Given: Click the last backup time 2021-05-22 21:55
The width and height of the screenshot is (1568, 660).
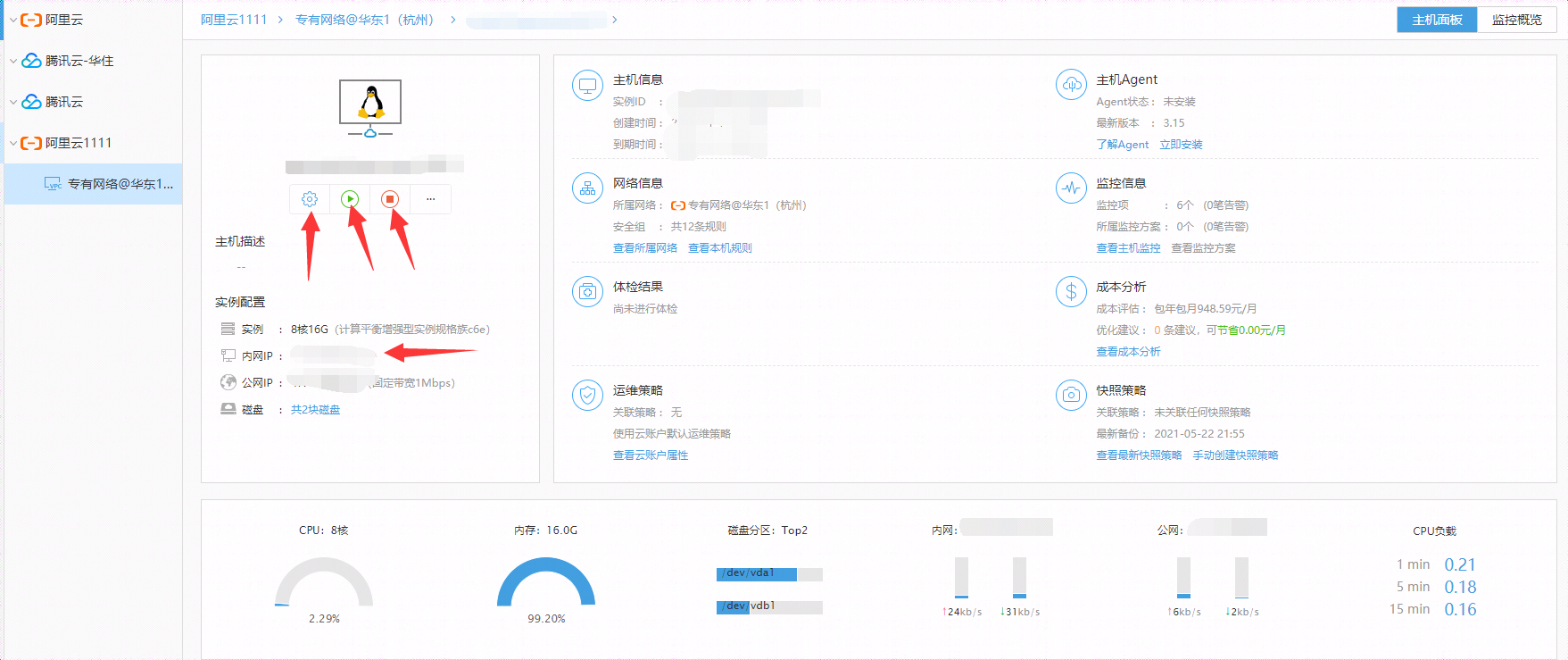Looking at the screenshot, I should [x=1199, y=434].
